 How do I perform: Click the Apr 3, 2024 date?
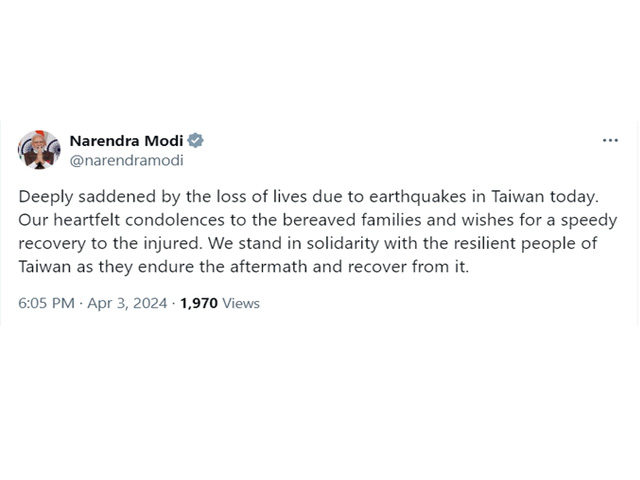tap(127, 303)
